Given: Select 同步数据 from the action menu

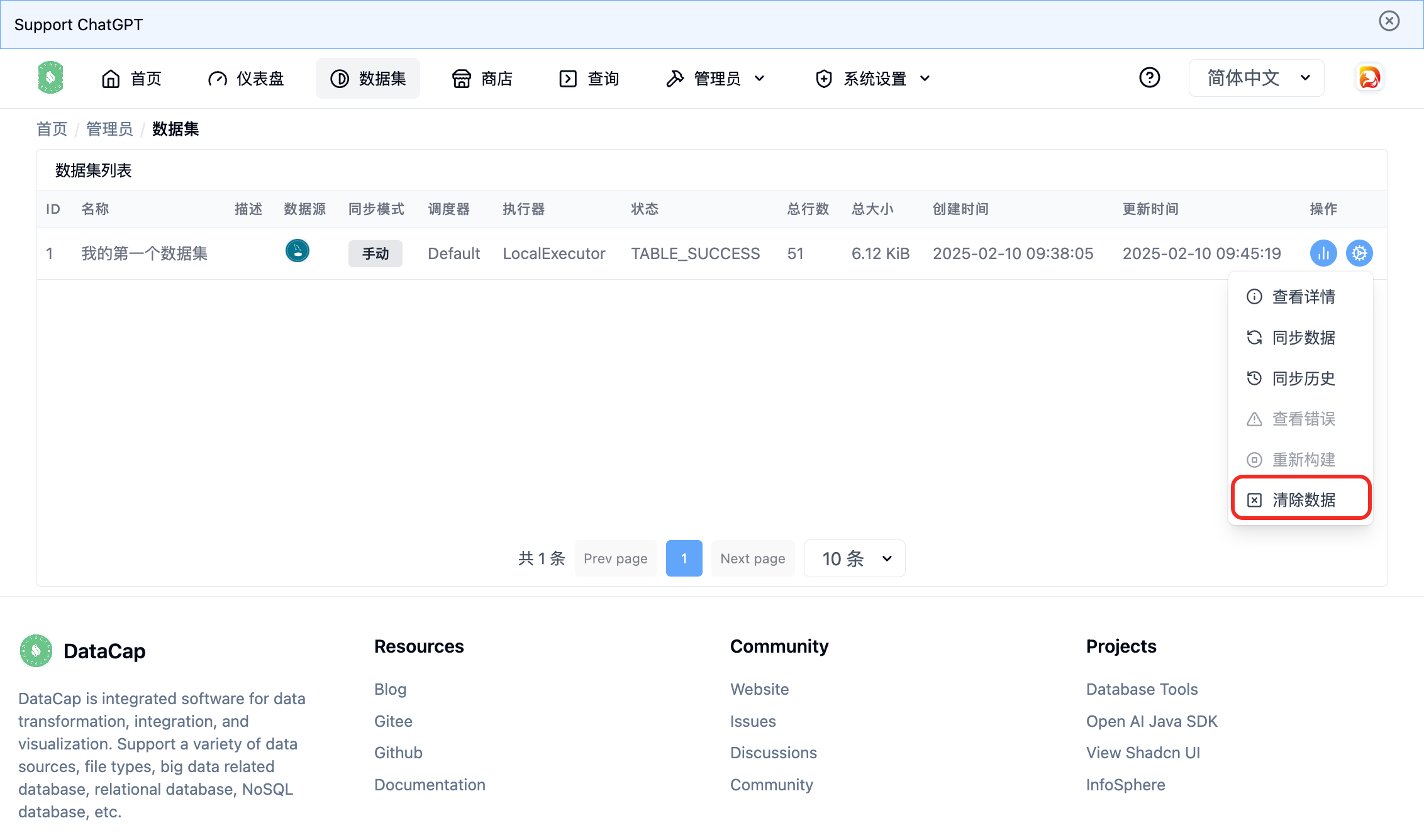Looking at the screenshot, I should pos(1301,338).
